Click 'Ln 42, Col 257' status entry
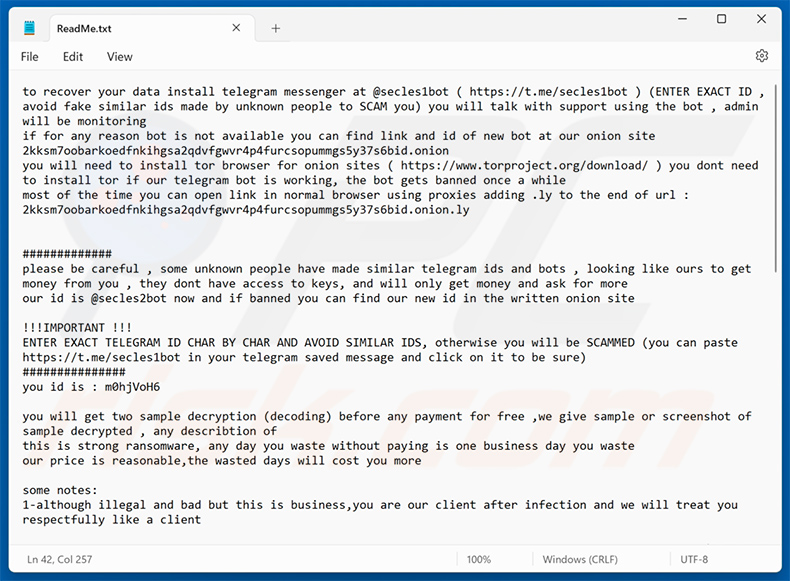790x581 pixels. click(x=59, y=559)
